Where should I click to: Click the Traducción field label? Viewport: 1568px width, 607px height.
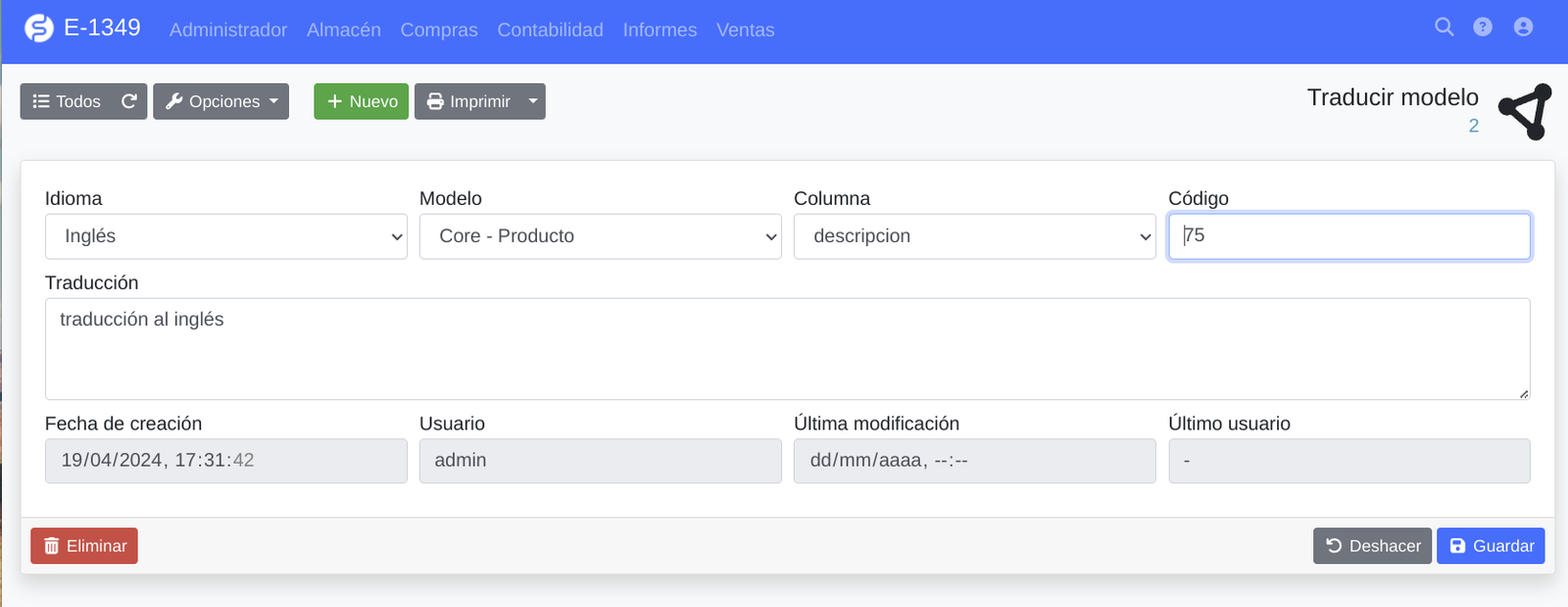[92, 282]
